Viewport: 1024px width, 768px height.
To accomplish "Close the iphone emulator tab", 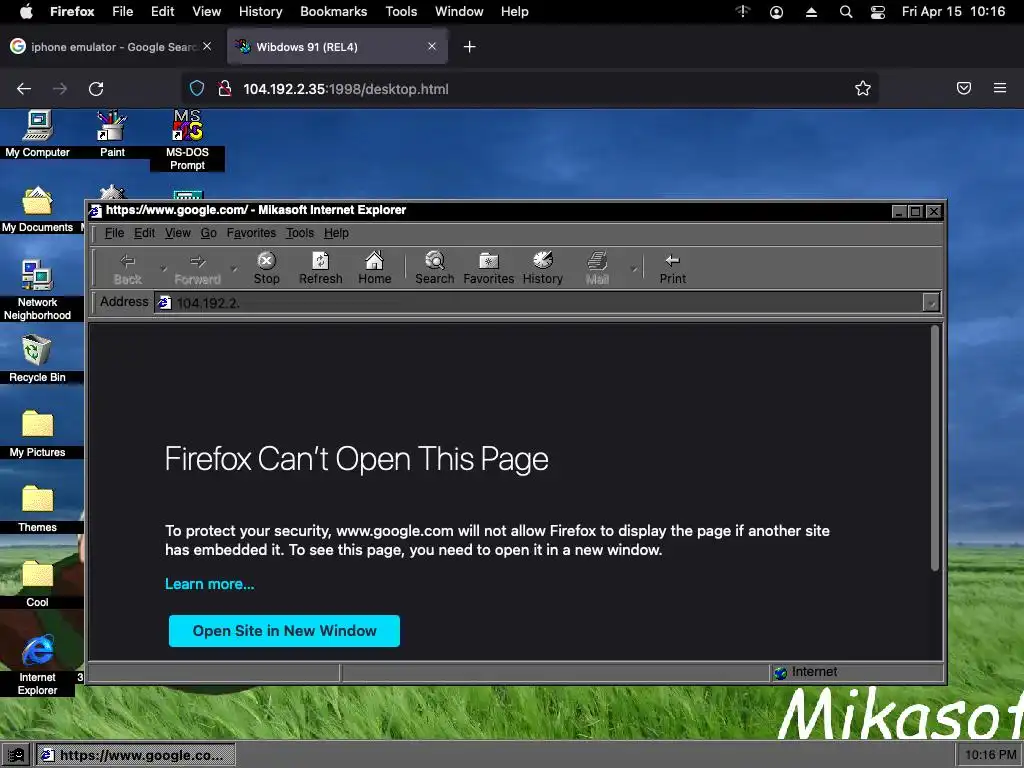I will point(207,46).
